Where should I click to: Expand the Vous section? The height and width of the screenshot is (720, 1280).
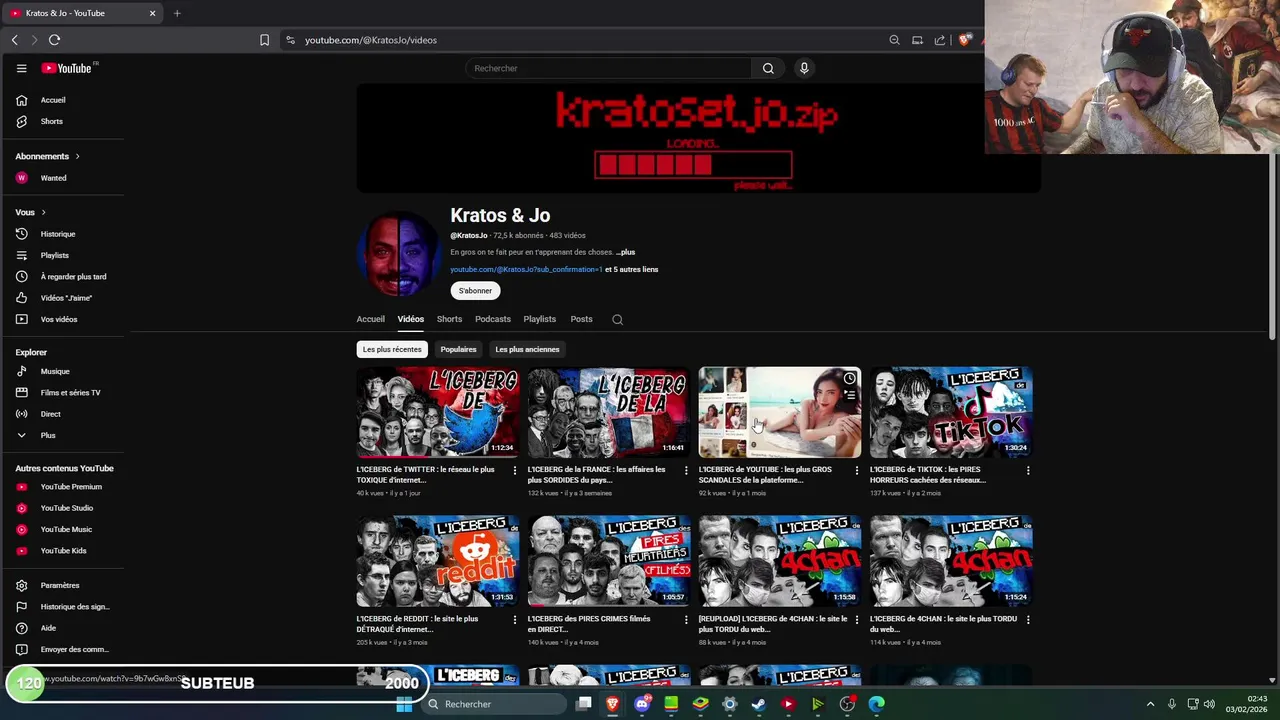(31, 212)
